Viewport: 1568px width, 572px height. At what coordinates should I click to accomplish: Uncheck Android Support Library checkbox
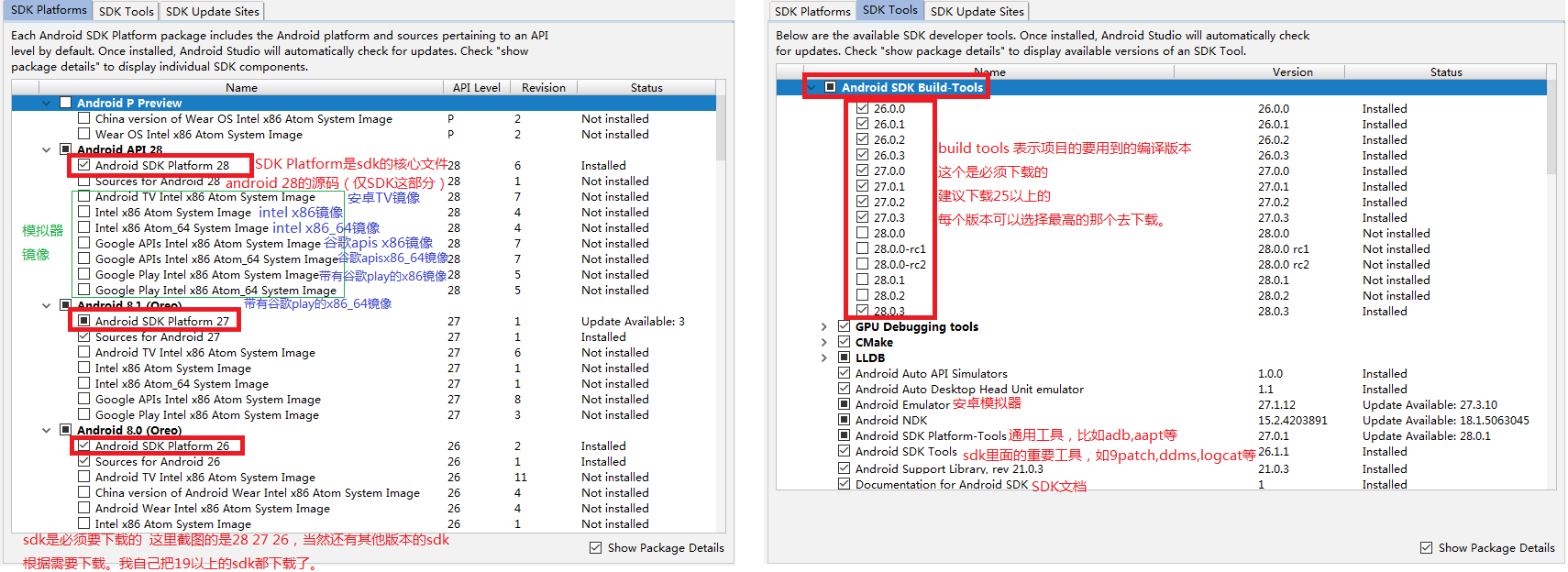[844, 468]
